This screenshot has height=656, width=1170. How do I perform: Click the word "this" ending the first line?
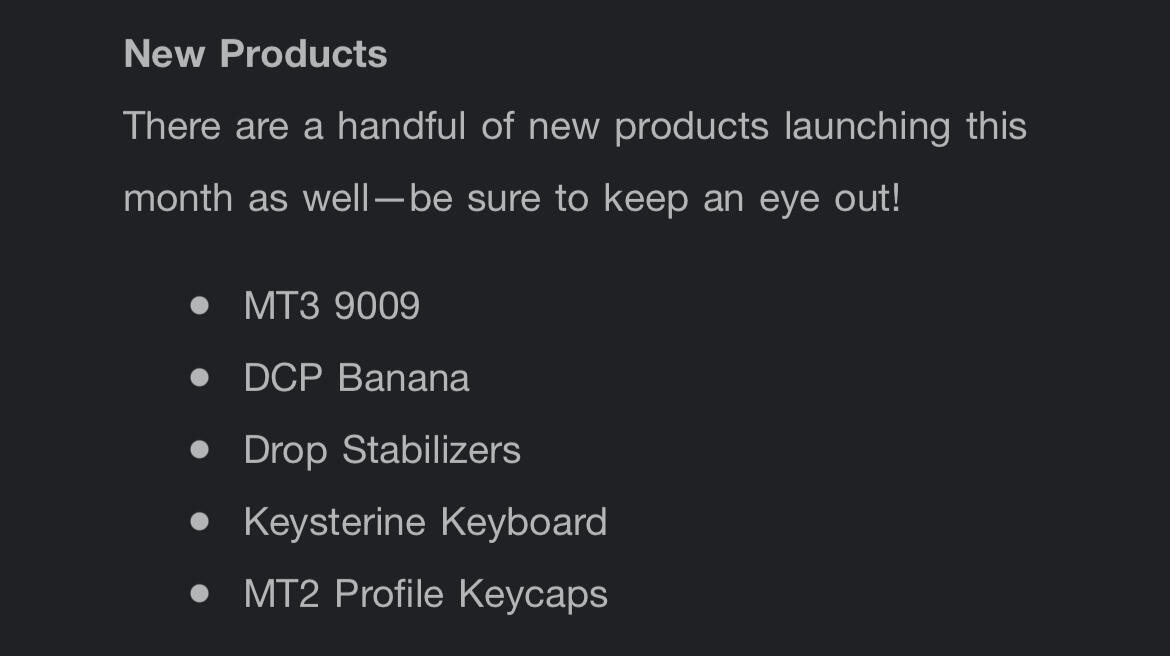tap(996, 125)
